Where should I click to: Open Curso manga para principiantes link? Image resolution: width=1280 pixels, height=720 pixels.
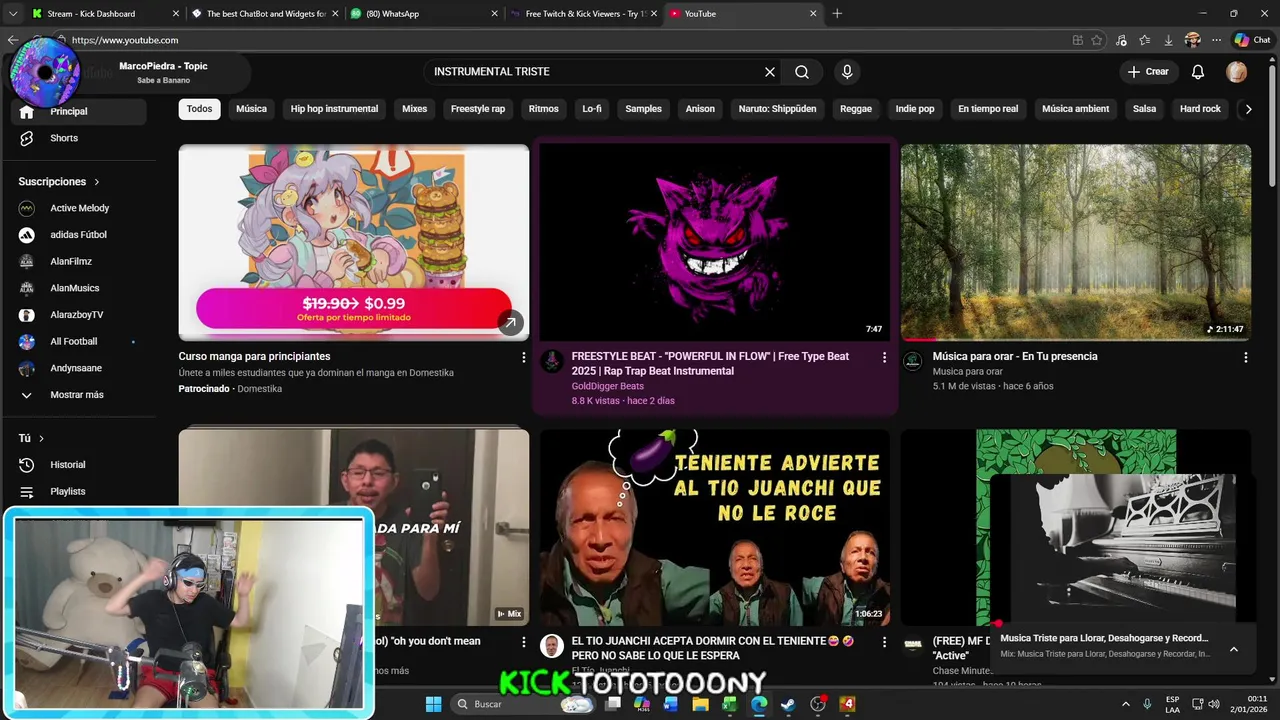tap(254, 356)
